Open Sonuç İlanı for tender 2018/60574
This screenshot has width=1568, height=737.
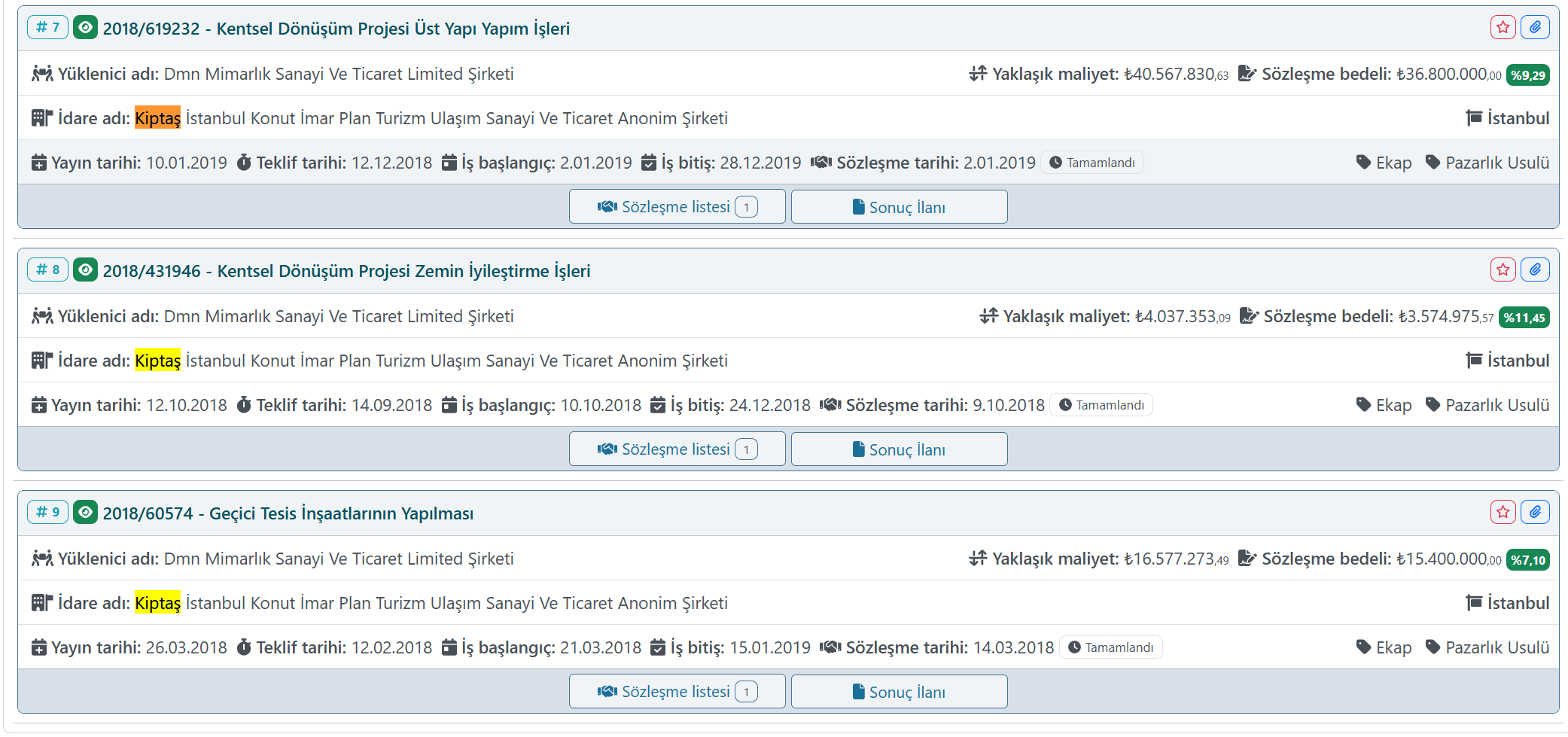(899, 692)
